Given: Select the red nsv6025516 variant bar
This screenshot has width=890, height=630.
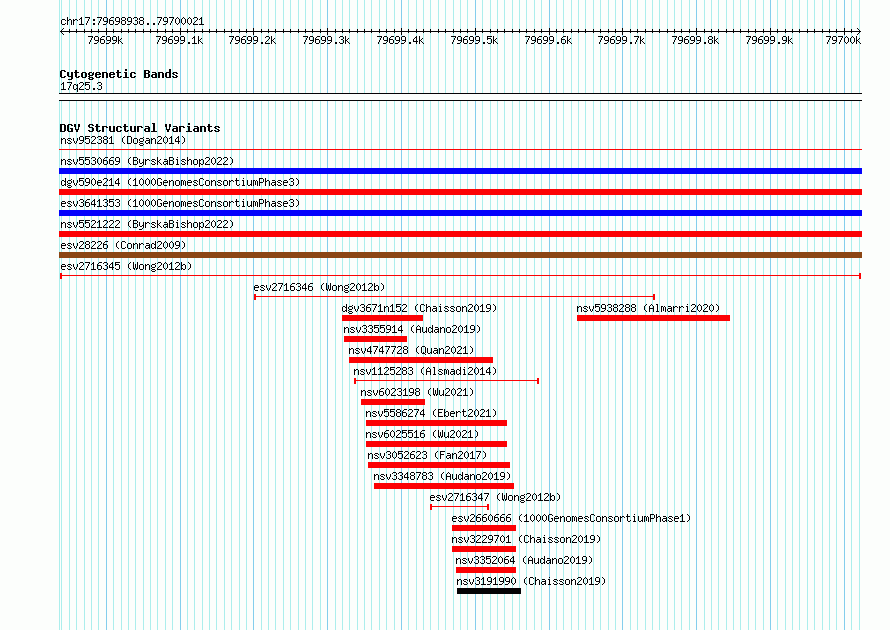Looking at the screenshot, I should point(436,444).
